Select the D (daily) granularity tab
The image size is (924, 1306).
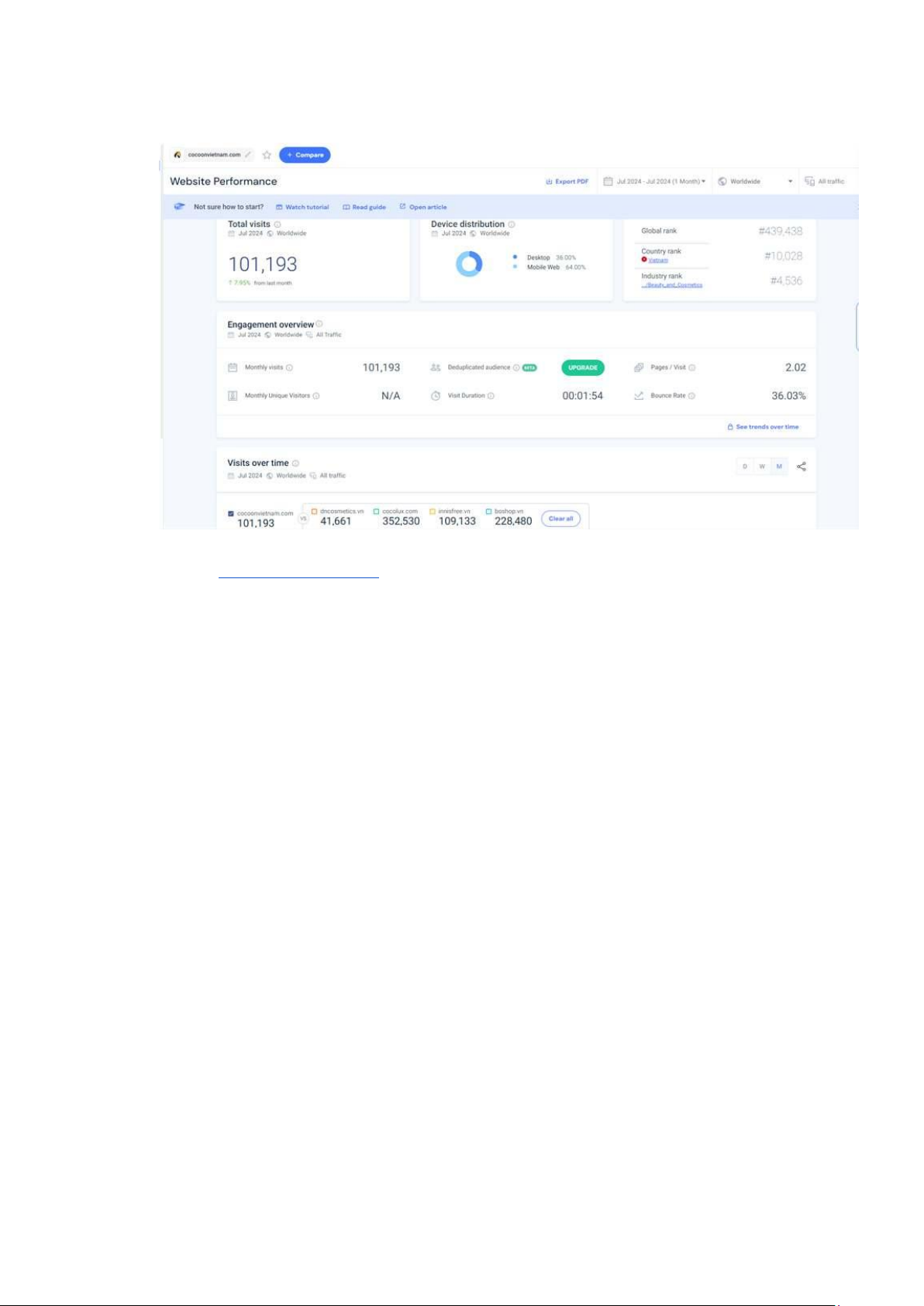pos(745,467)
